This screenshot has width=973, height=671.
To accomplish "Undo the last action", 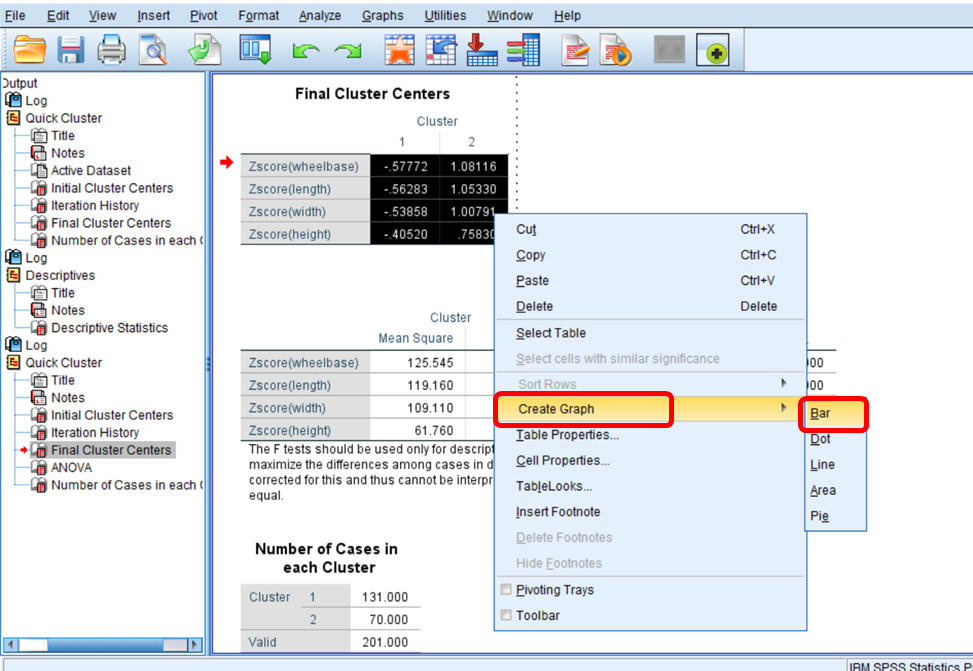I will click(306, 50).
